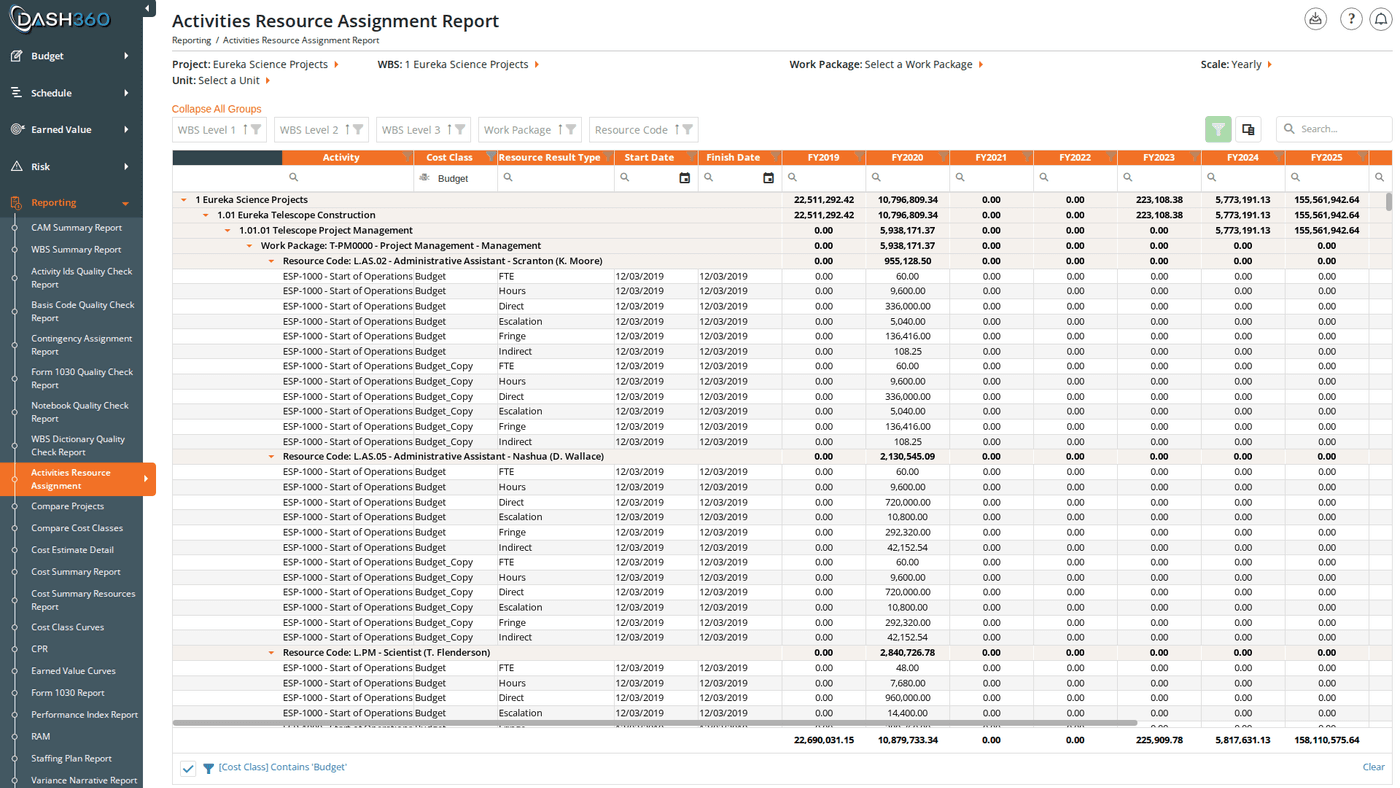The height and width of the screenshot is (788, 1400).
Task: Open Staffing Plan Report
Action: coord(71,759)
